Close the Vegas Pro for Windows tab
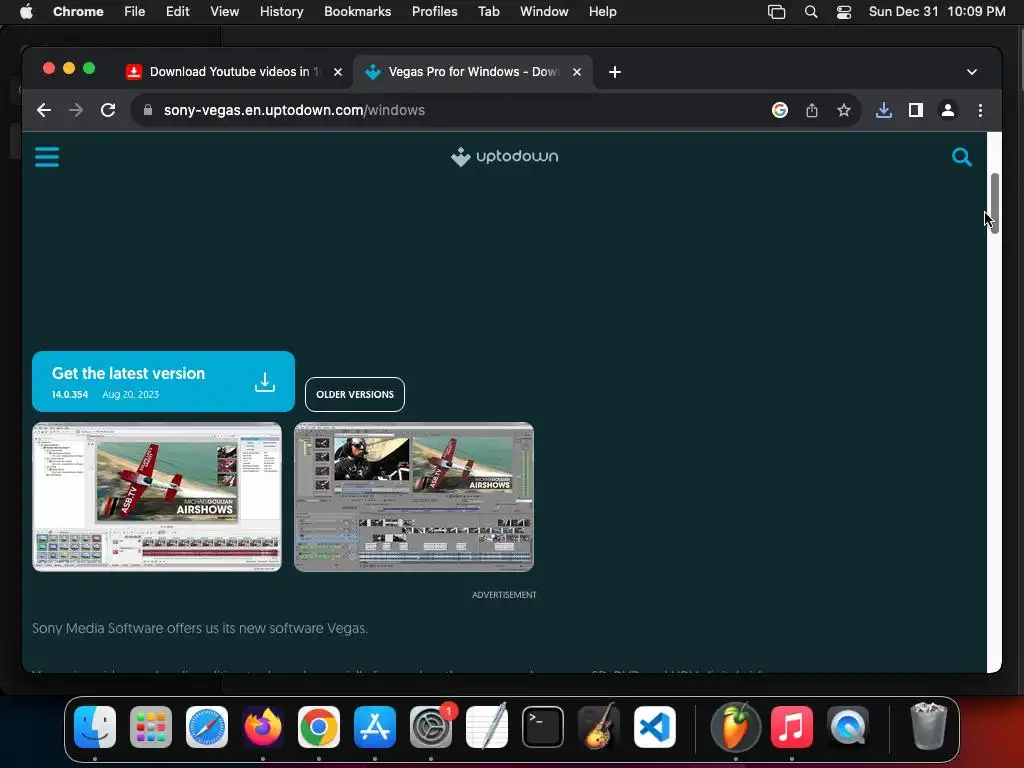Screen dimensions: 1024x768 pos(577,72)
